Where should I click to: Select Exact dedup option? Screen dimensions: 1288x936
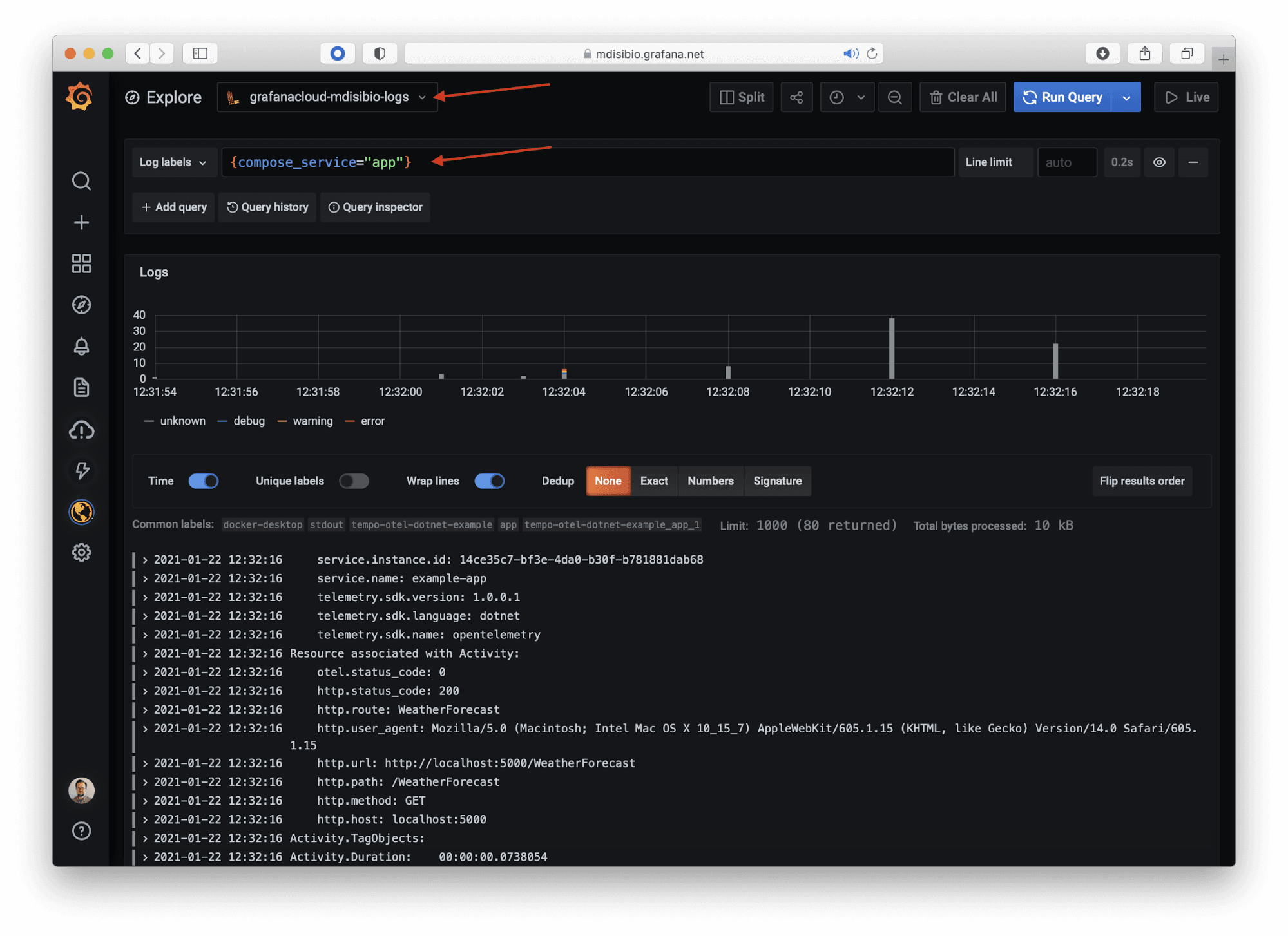(x=653, y=481)
